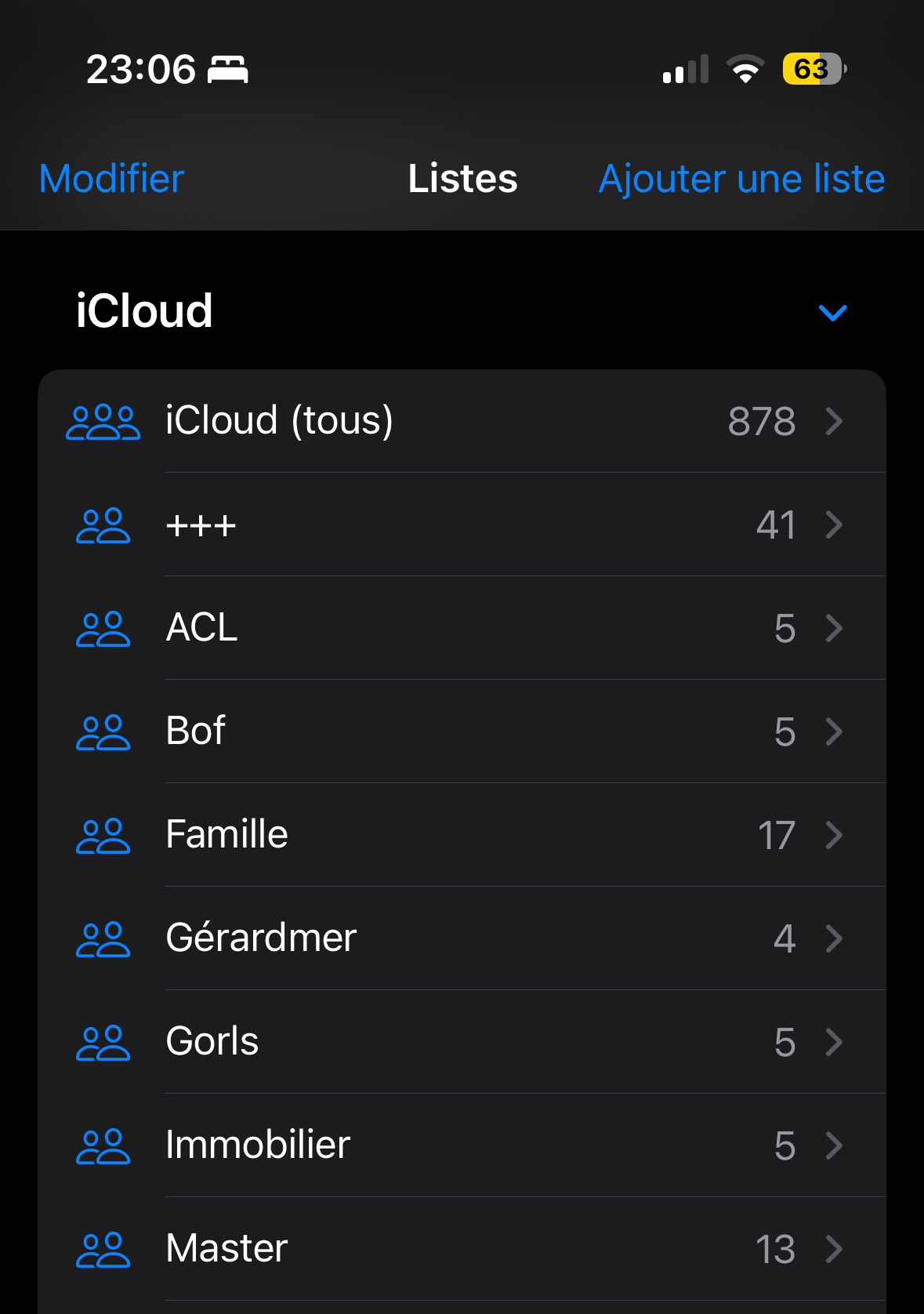Open the Famille list via its chevron

coord(835,836)
